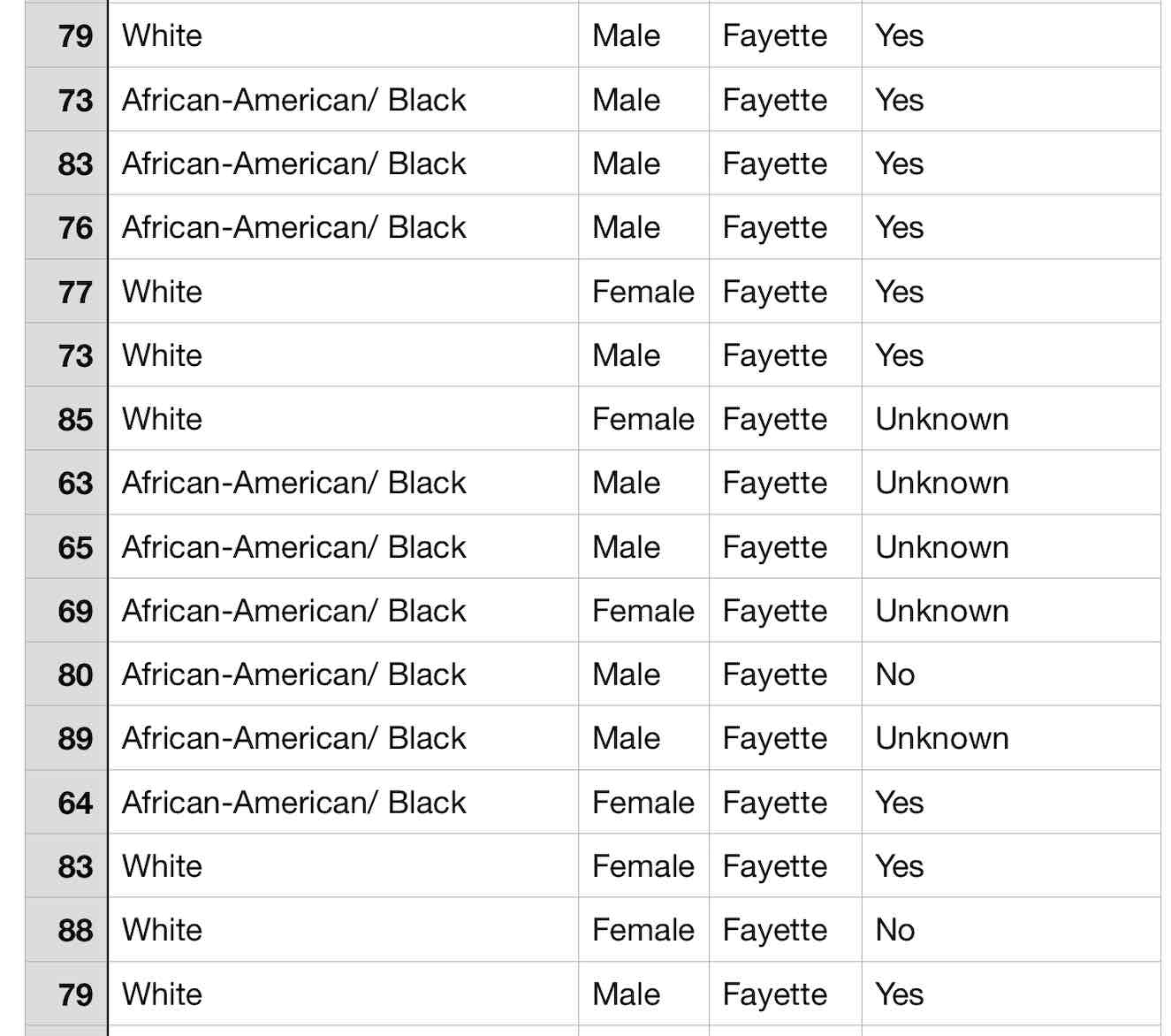The image size is (1171, 1036).
Task: Click the 'No' cell in the age 80 row
Action: click(895, 674)
